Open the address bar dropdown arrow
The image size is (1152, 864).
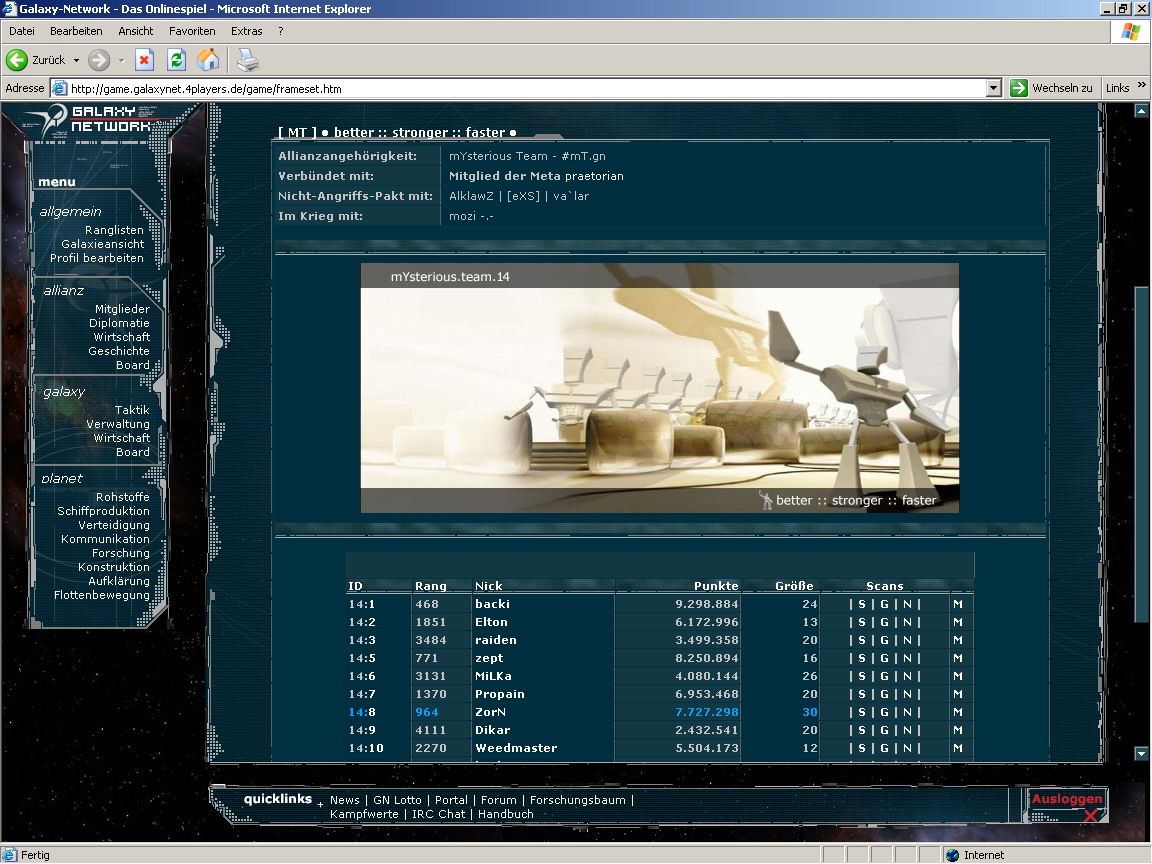(993, 88)
